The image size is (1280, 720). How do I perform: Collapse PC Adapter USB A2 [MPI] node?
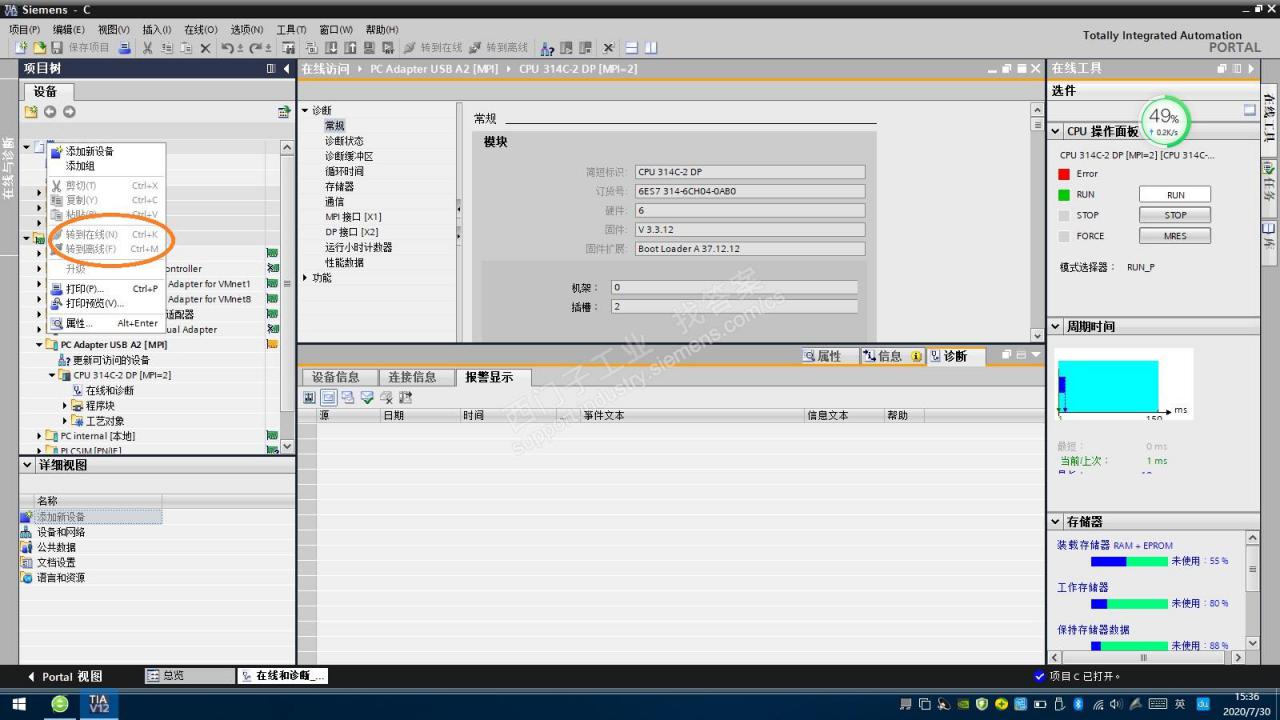tap(40, 345)
